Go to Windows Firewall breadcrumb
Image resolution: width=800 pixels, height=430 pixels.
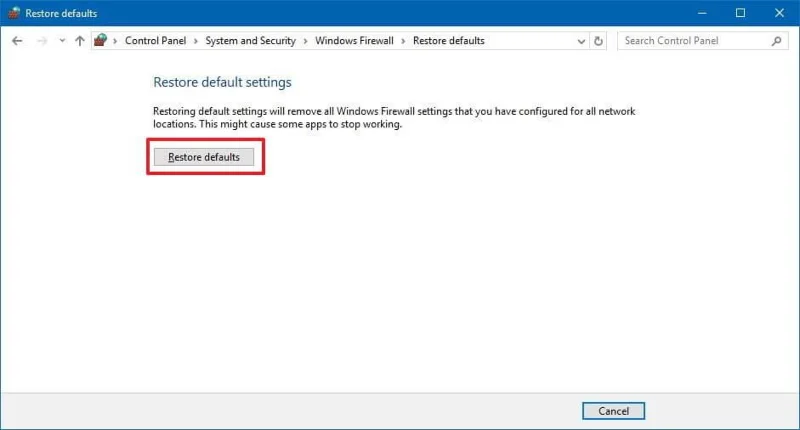click(354, 41)
